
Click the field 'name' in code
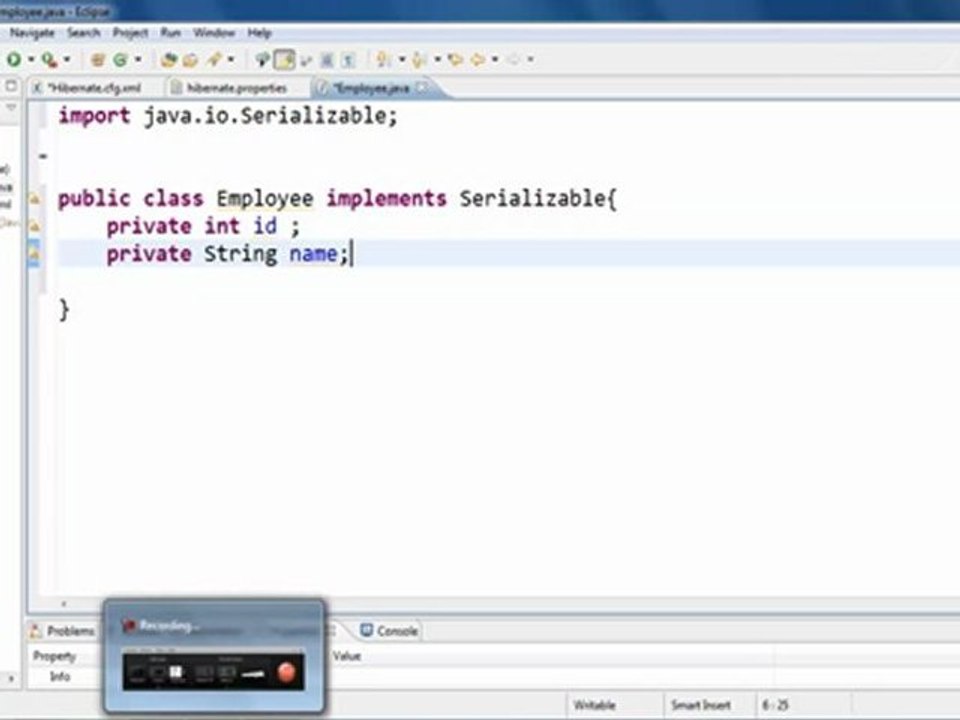(313, 253)
